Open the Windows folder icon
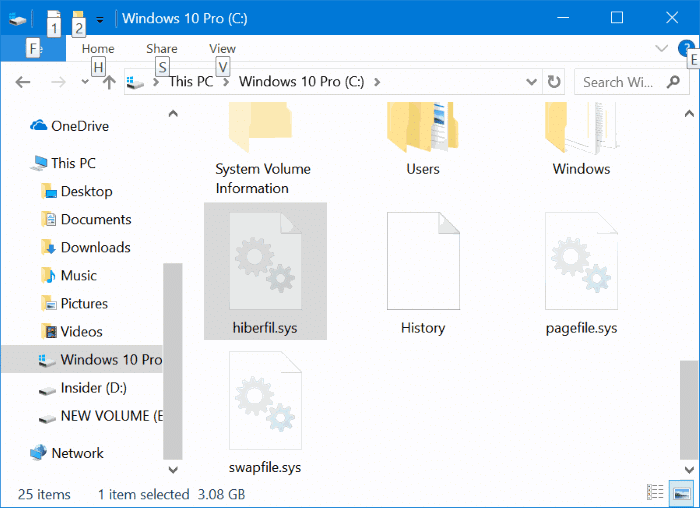Viewport: 700px width, 508px height. pyautogui.click(x=581, y=128)
